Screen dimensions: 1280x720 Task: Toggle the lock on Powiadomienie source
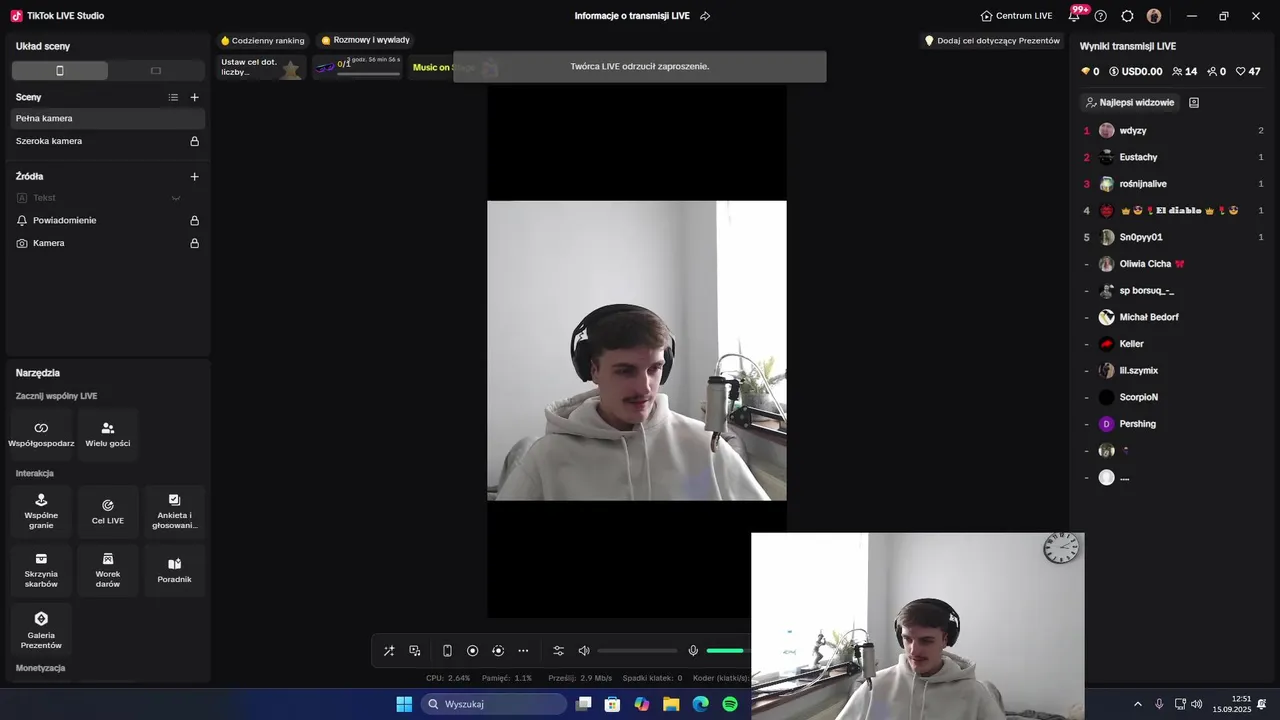pos(195,220)
